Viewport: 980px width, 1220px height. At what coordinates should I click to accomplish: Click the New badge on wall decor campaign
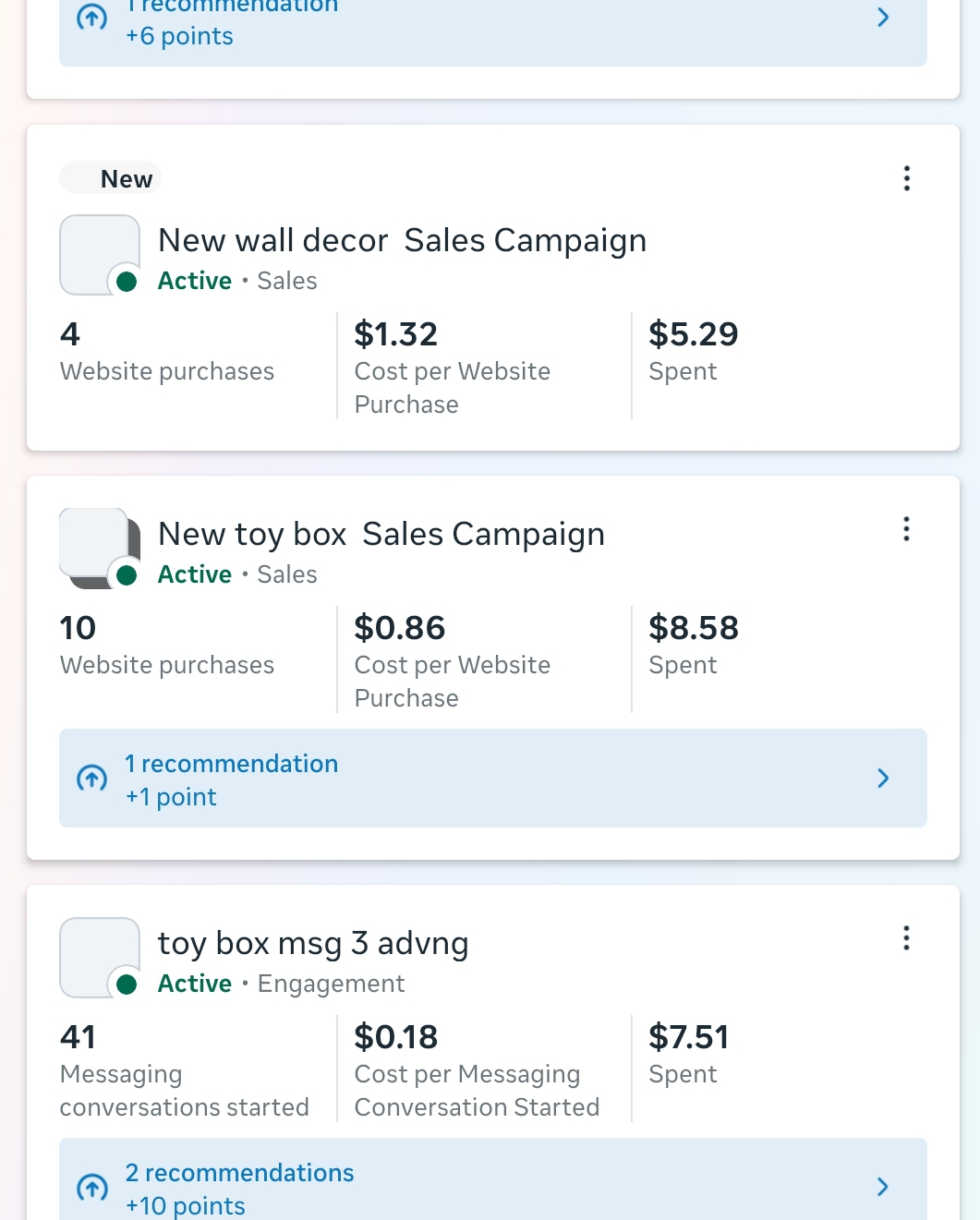coord(111,178)
